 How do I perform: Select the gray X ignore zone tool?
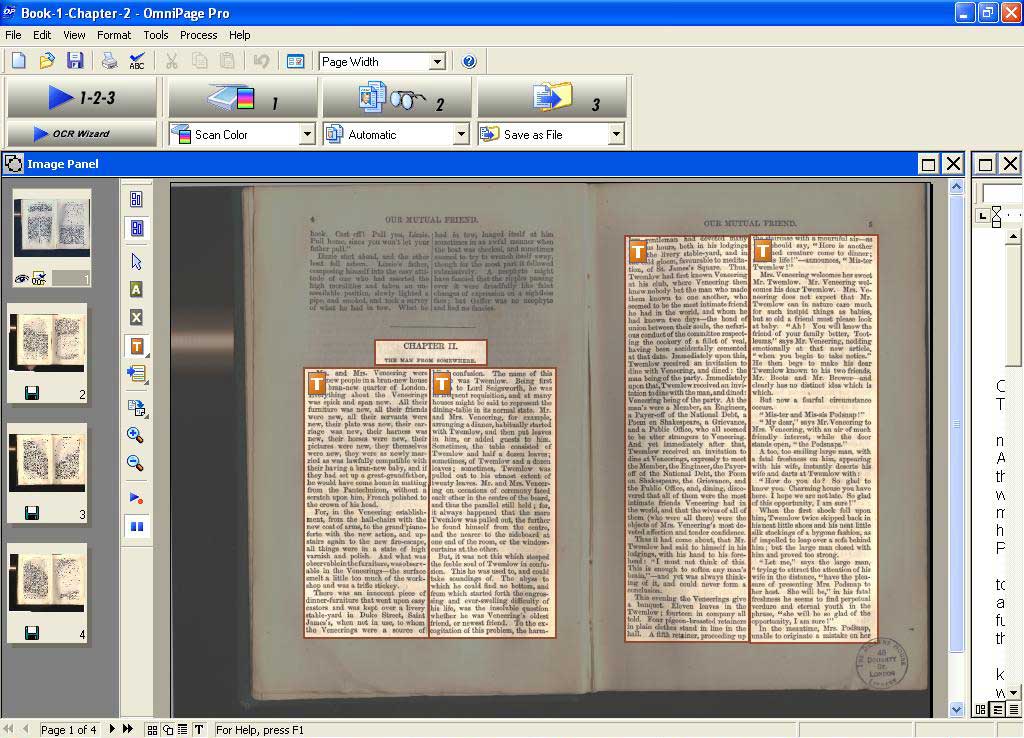(x=136, y=317)
